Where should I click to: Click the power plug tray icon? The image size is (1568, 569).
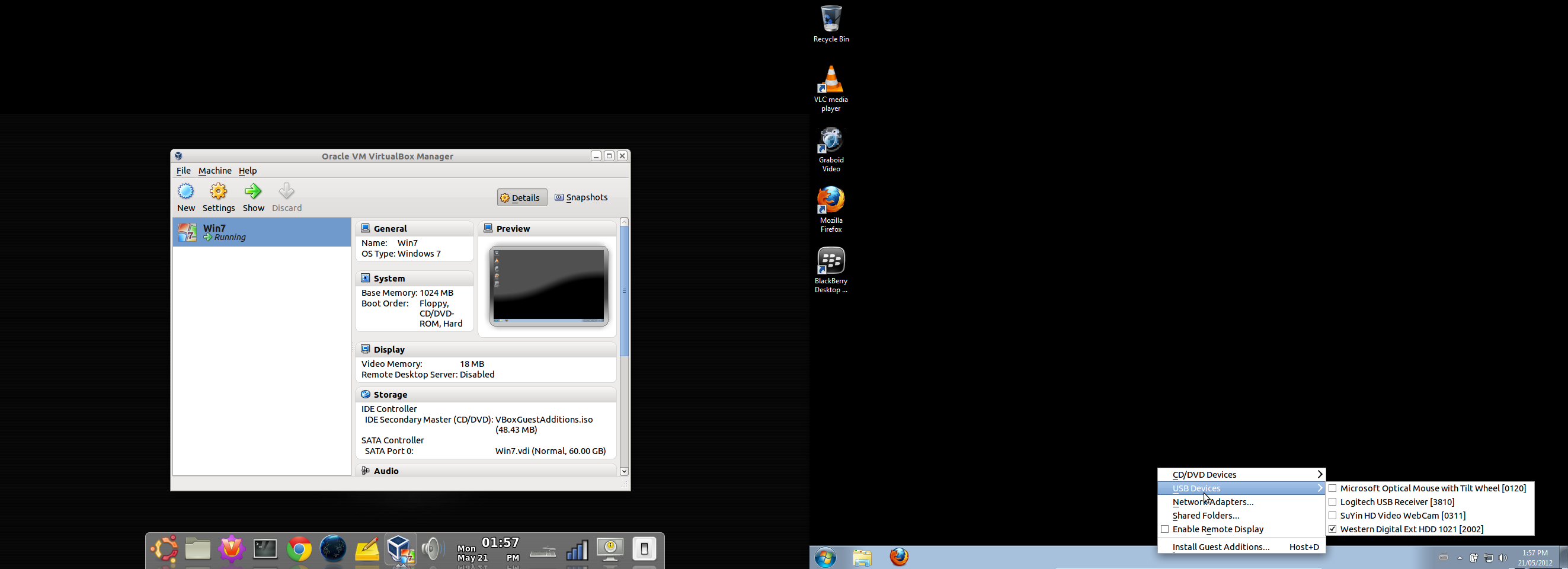pyautogui.click(x=1474, y=557)
